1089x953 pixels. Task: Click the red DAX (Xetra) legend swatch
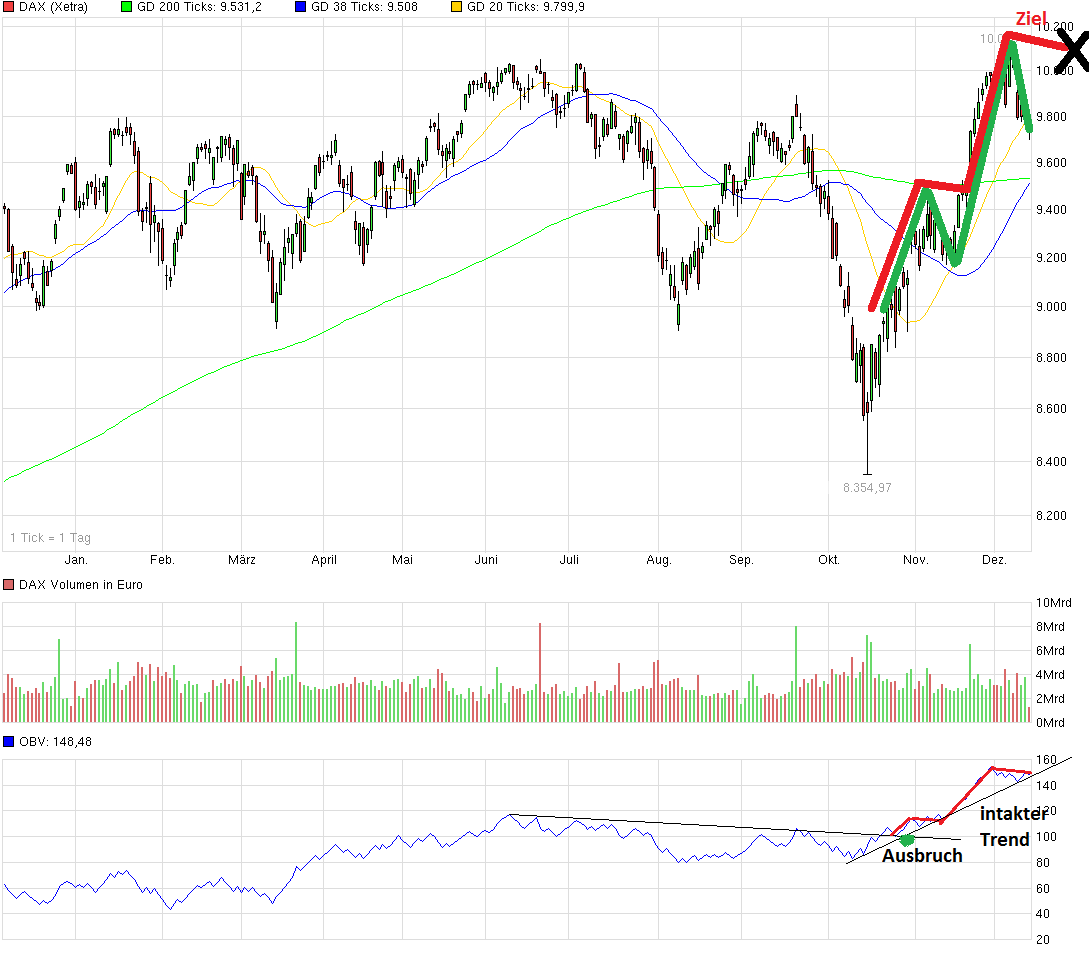tap(9, 7)
